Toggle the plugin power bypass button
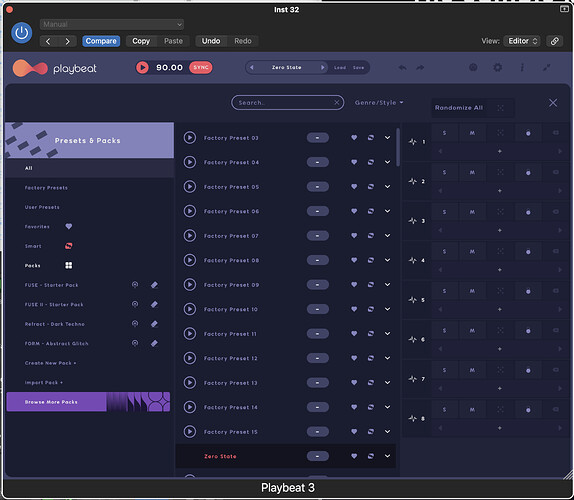Viewport: 574px width, 500px height. click(x=22, y=33)
